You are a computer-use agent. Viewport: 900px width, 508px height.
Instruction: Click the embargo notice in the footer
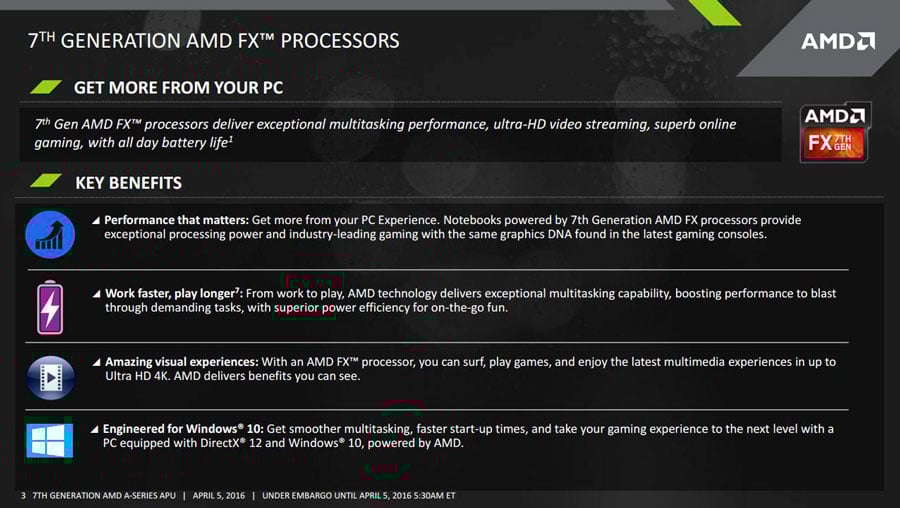359,495
